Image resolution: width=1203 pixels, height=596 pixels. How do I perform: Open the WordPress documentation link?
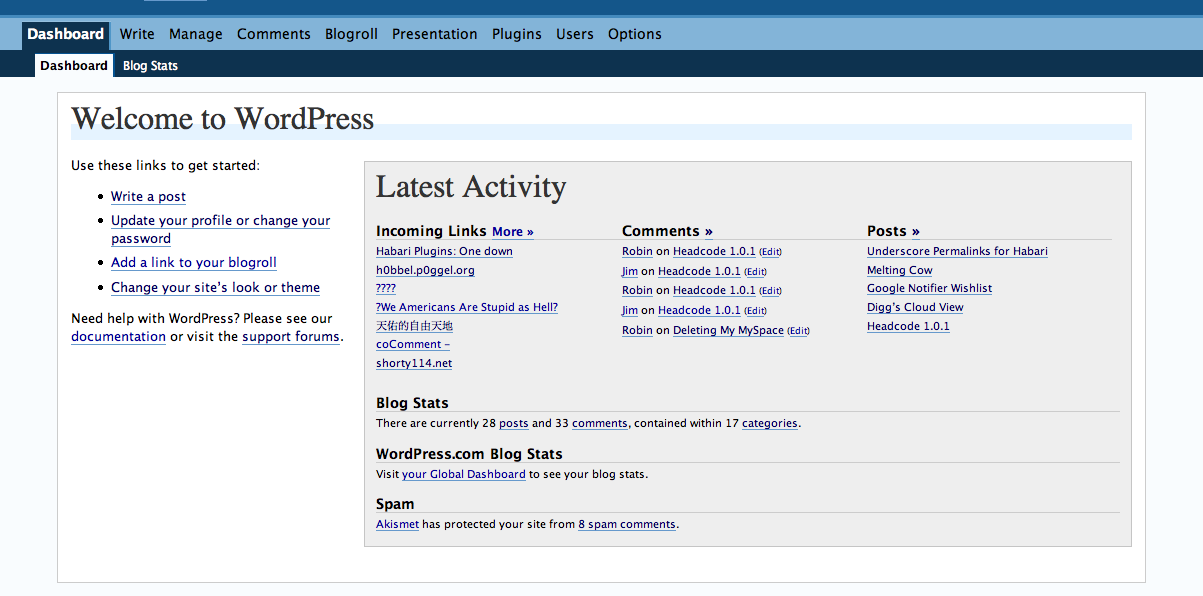pyautogui.click(x=118, y=337)
